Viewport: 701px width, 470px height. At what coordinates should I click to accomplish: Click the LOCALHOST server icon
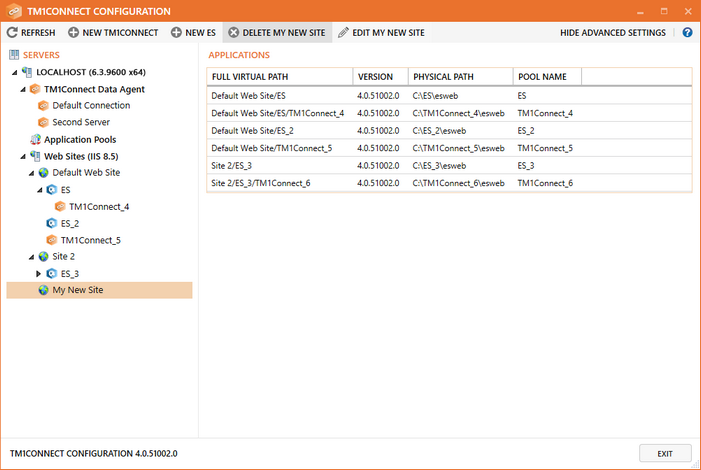27,72
